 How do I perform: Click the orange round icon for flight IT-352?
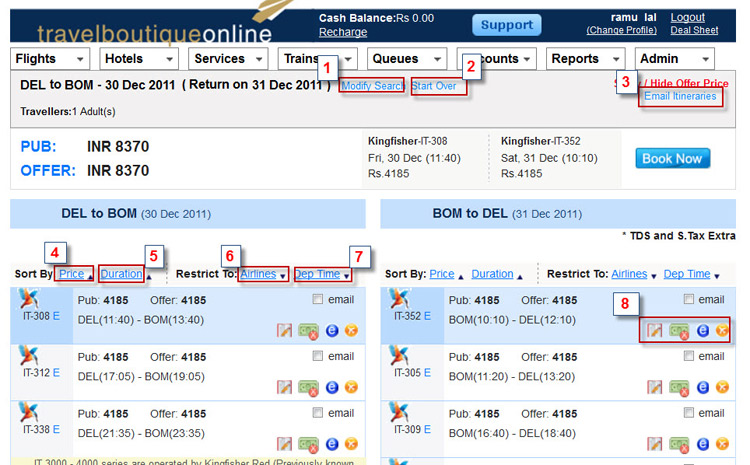point(721,330)
